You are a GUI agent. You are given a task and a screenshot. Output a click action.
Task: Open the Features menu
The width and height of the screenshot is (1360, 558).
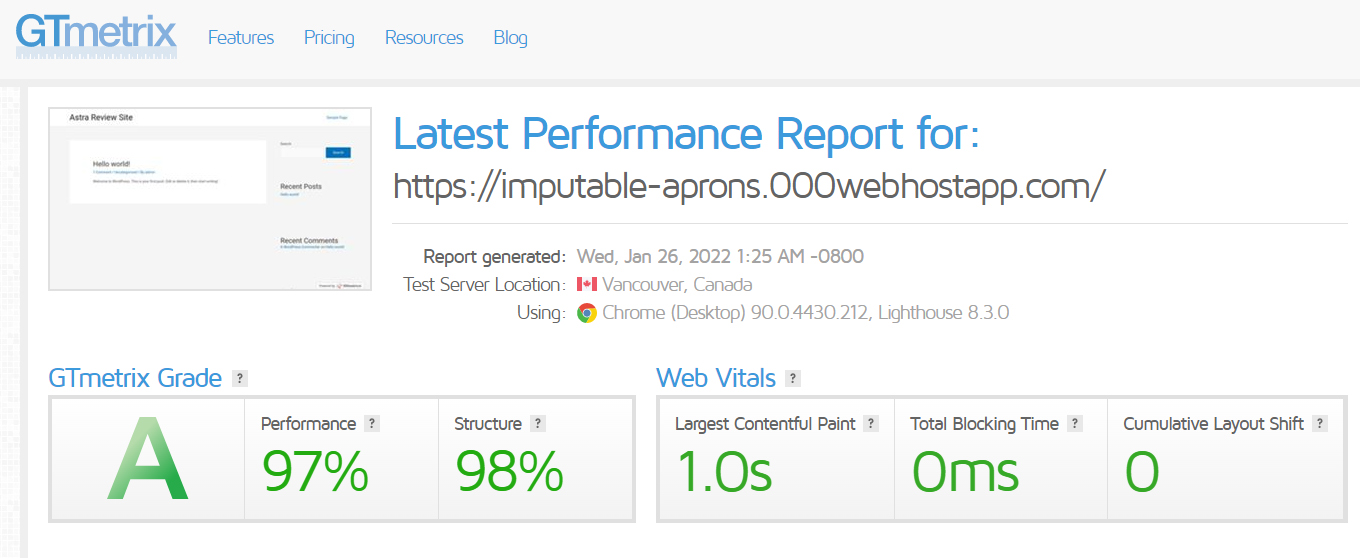[x=241, y=38]
